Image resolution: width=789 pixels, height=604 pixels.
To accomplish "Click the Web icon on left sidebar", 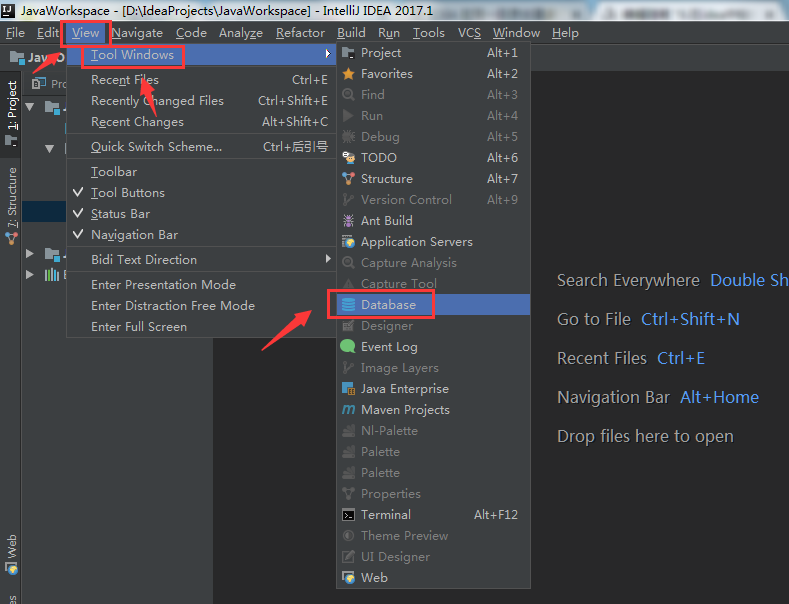I will 11,570.
